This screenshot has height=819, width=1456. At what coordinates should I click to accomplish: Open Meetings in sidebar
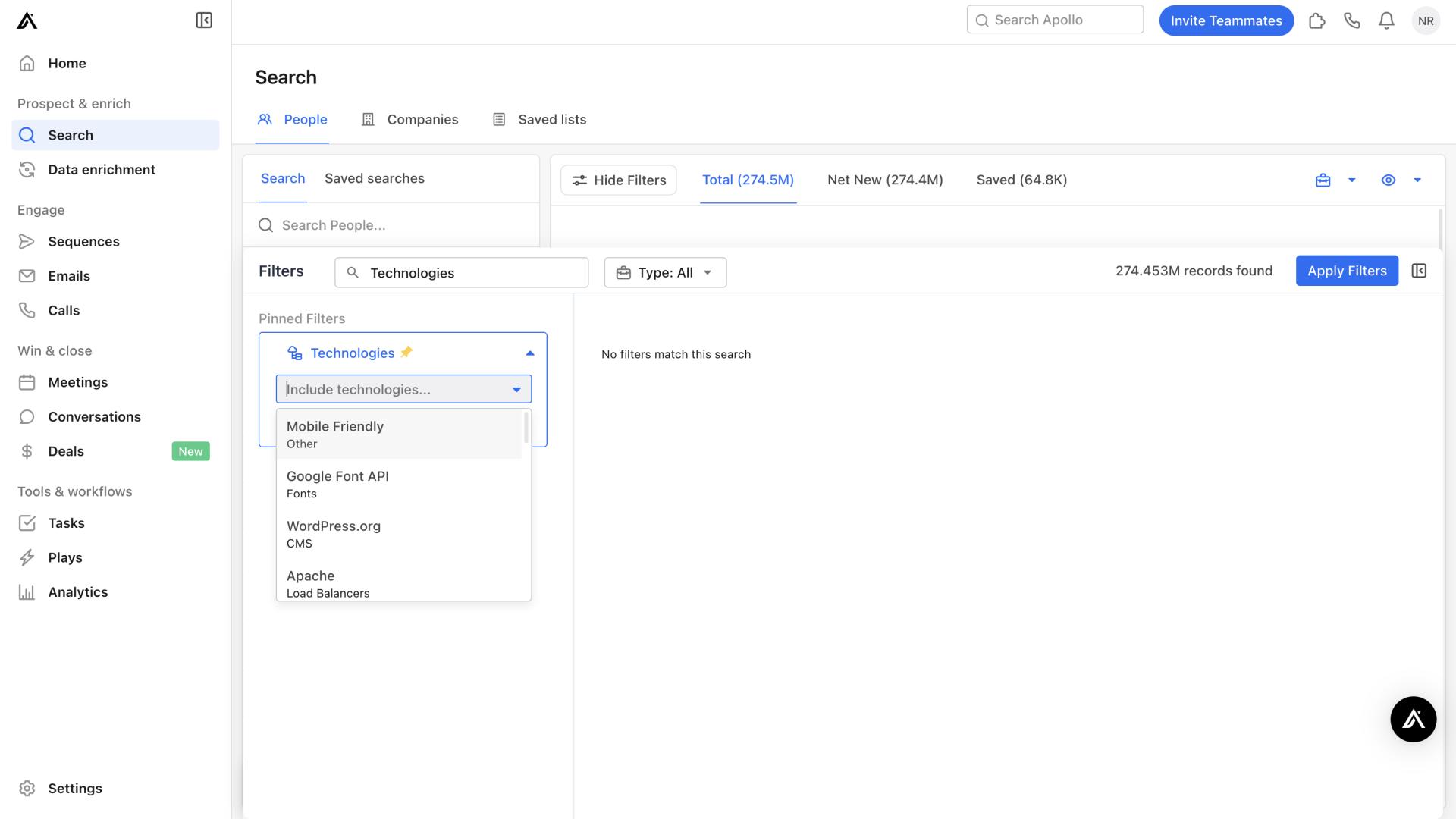(115, 382)
